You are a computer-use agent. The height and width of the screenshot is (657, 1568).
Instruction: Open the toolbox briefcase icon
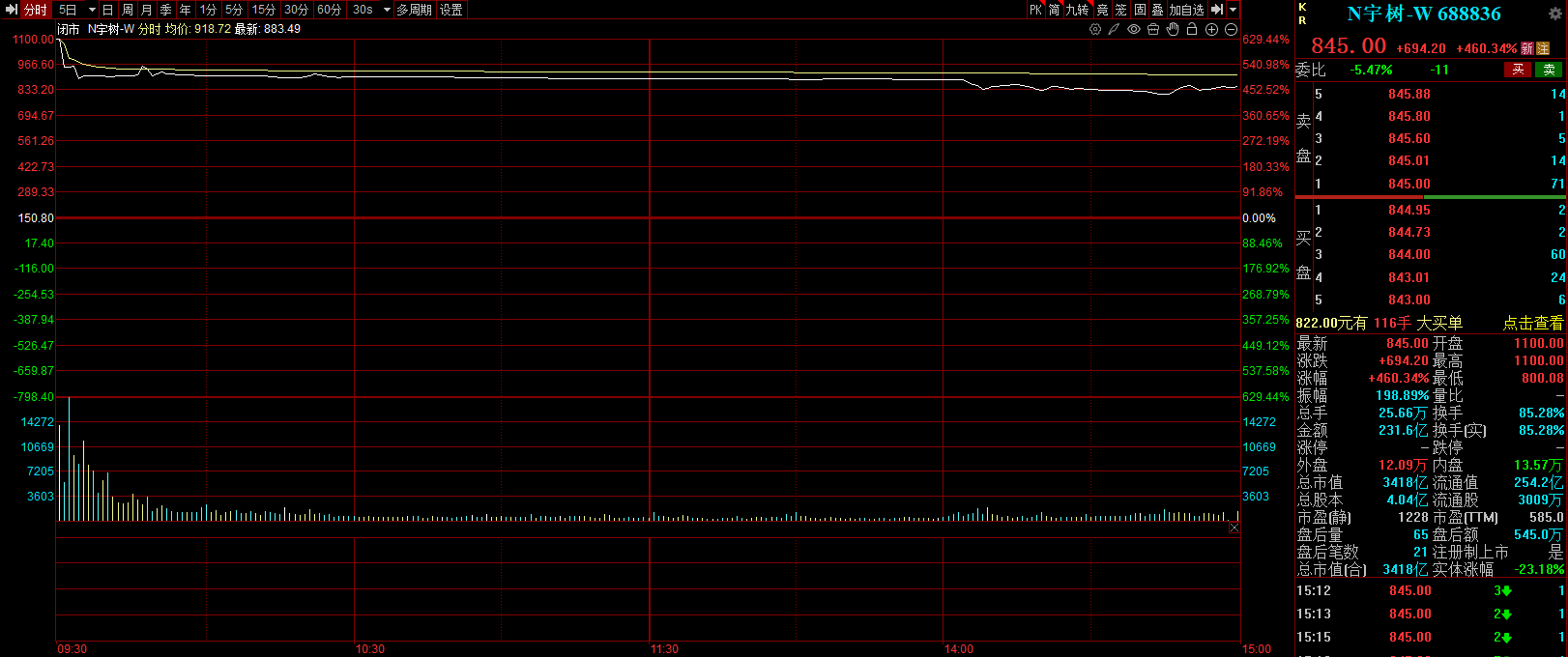1153,29
